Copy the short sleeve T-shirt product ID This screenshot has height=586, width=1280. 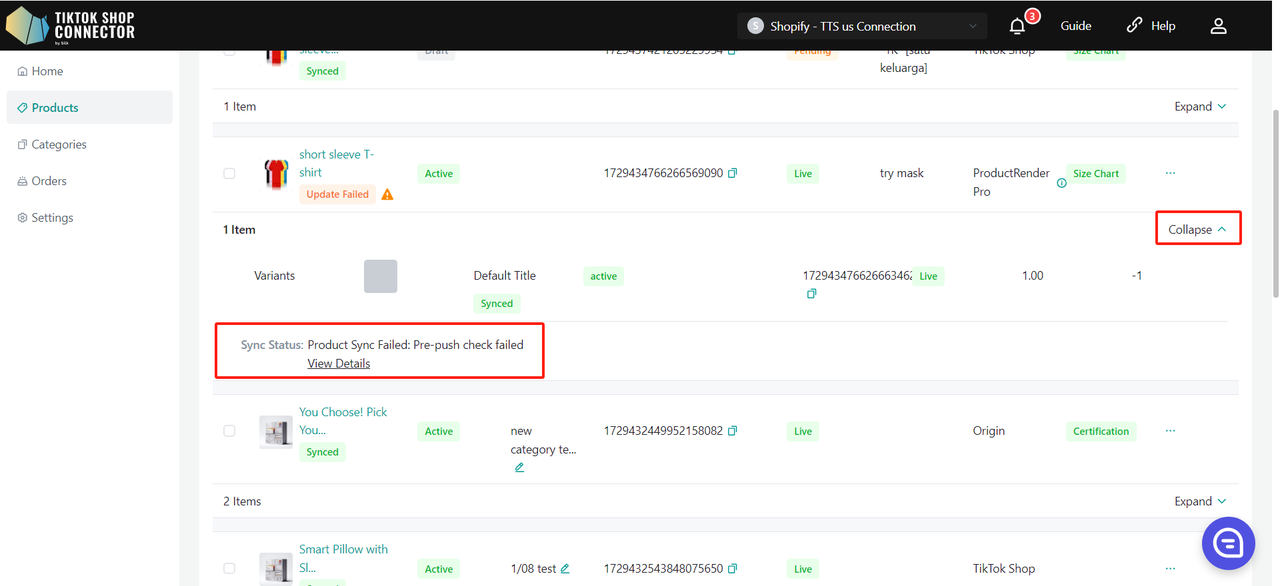(x=732, y=173)
